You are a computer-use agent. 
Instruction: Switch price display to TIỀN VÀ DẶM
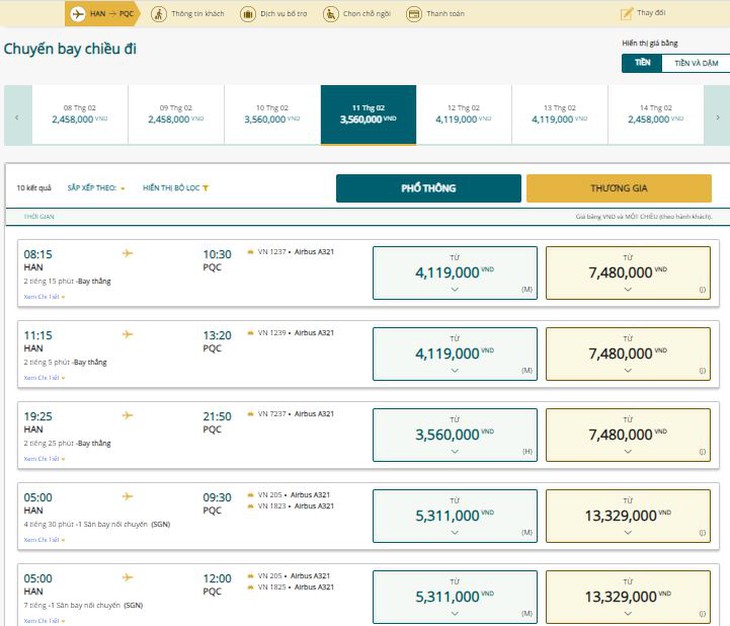[x=696, y=63]
